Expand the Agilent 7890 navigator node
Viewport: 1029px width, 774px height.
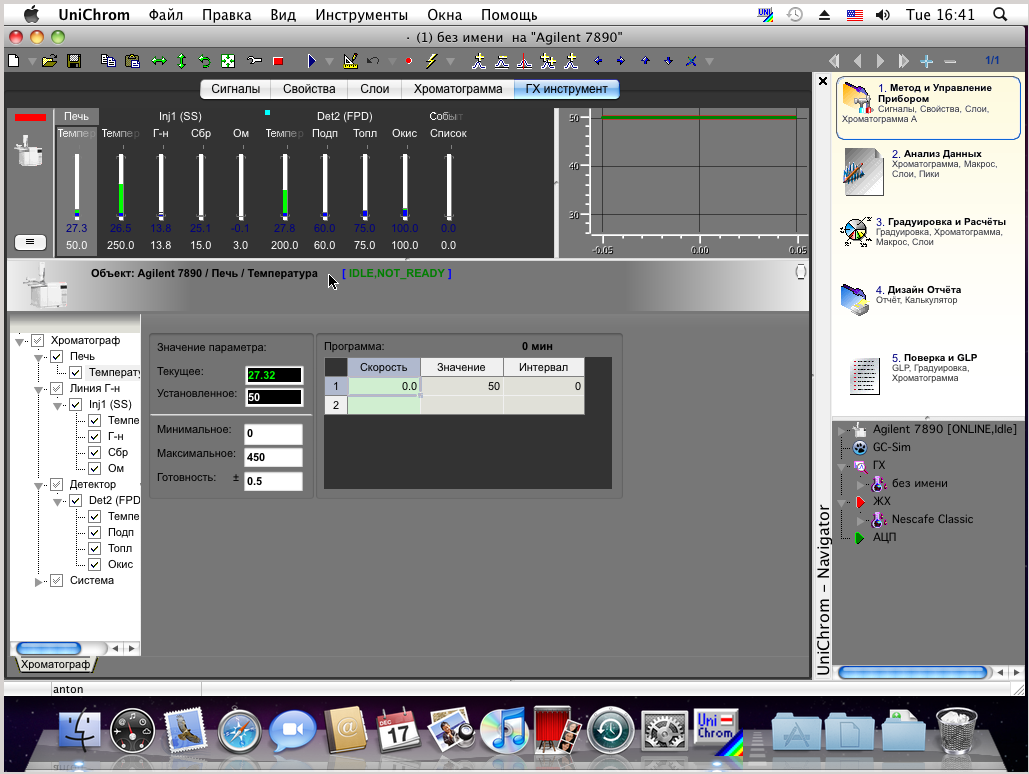point(842,431)
